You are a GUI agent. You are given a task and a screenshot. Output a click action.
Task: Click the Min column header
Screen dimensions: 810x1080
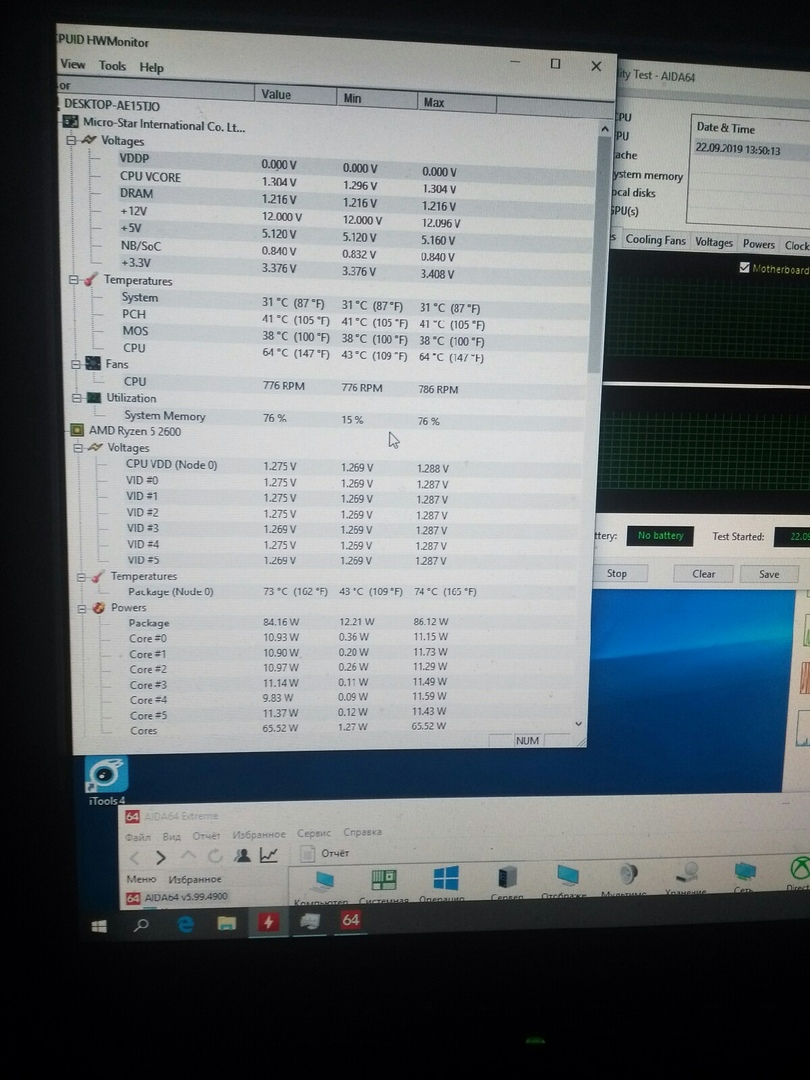377,98
